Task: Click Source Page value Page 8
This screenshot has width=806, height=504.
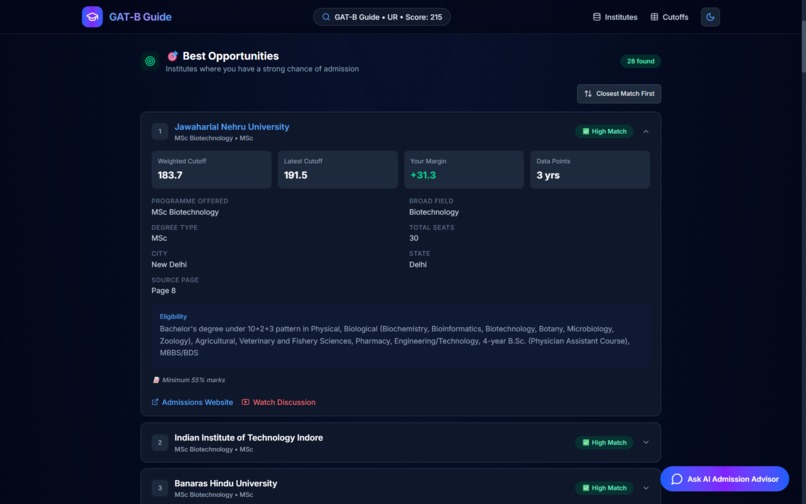Action: pos(163,291)
